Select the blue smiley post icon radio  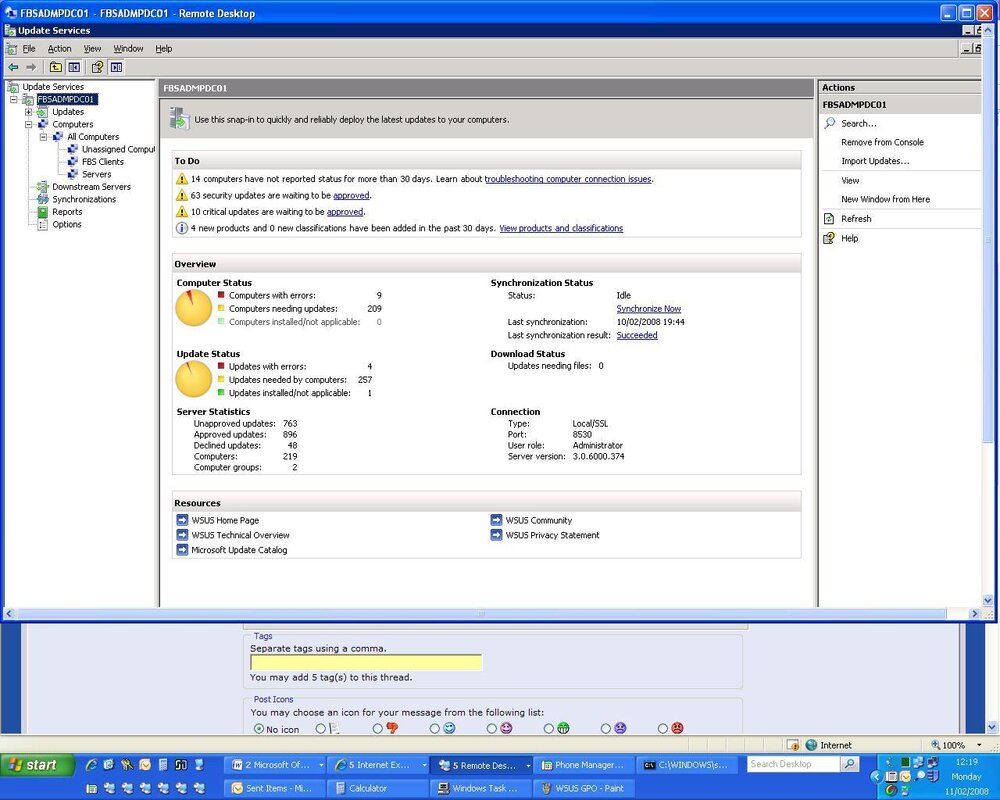(434, 729)
